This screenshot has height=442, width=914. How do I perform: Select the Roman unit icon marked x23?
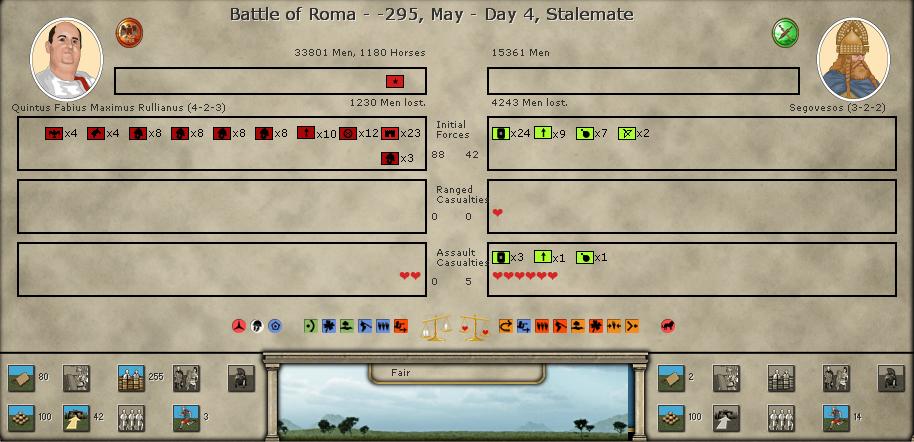(390, 133)
